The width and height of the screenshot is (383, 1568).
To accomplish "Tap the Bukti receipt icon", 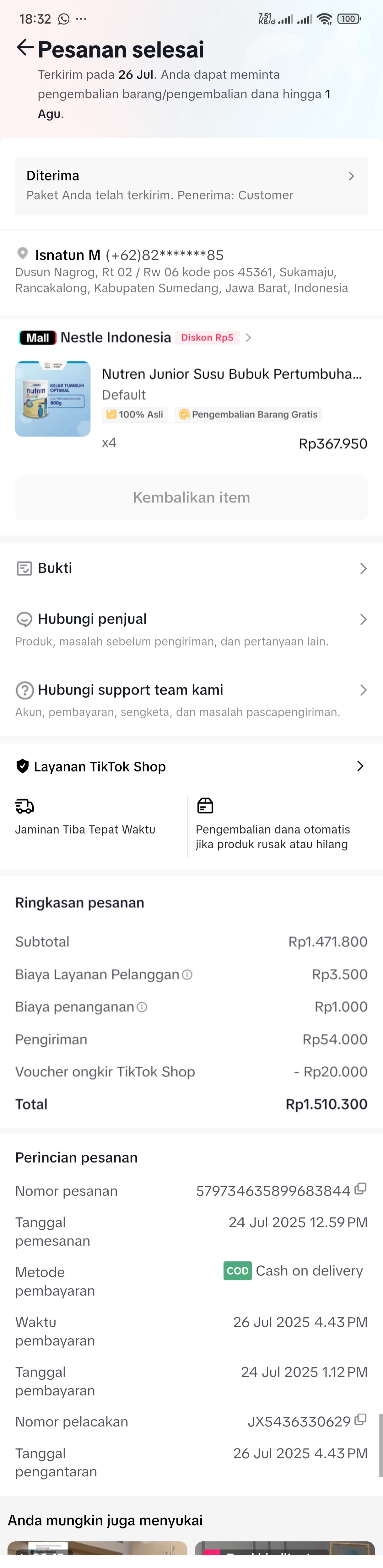I will coord(24,568).
